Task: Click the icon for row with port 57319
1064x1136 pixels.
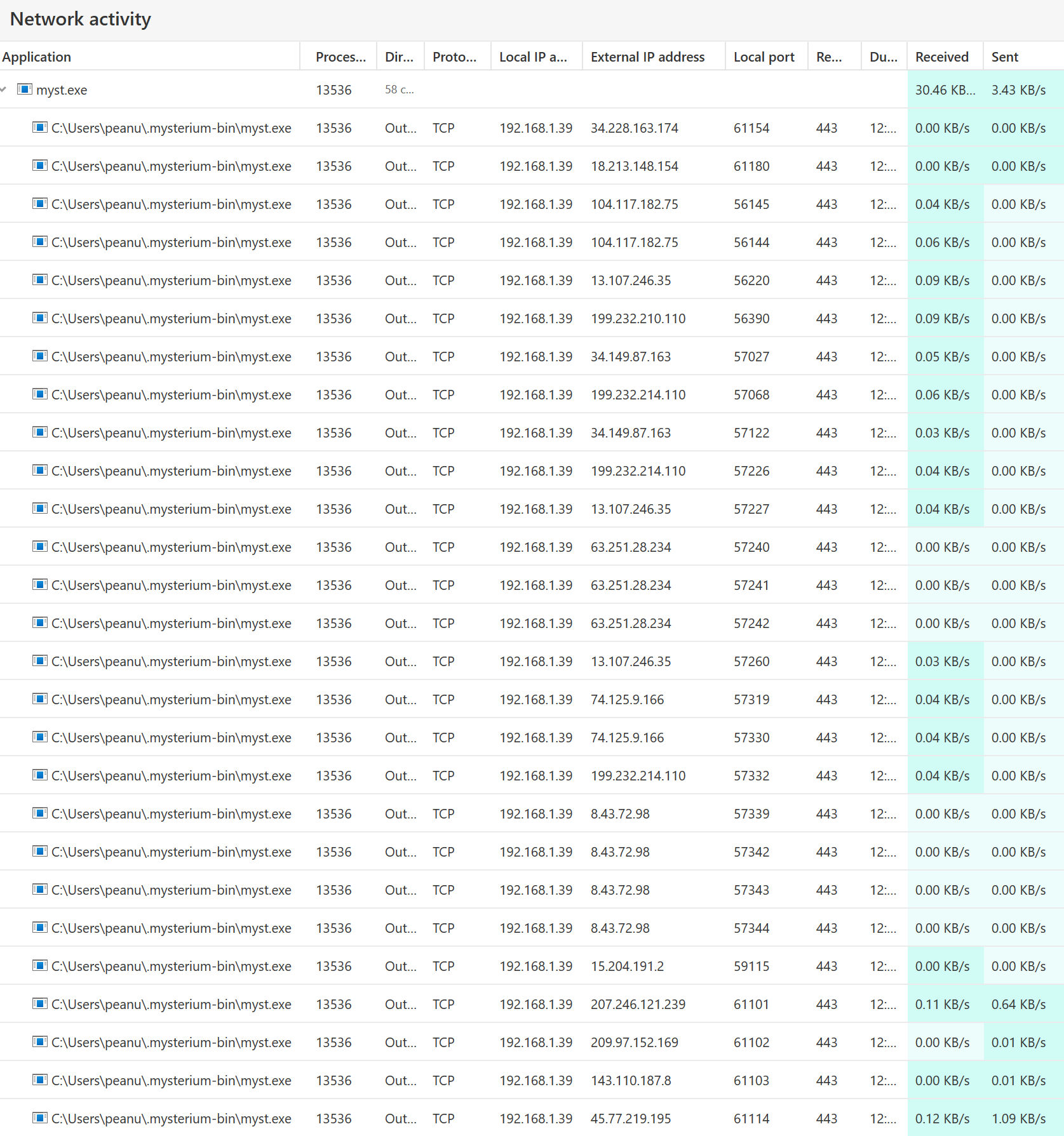Action: [x=39, y=698]
